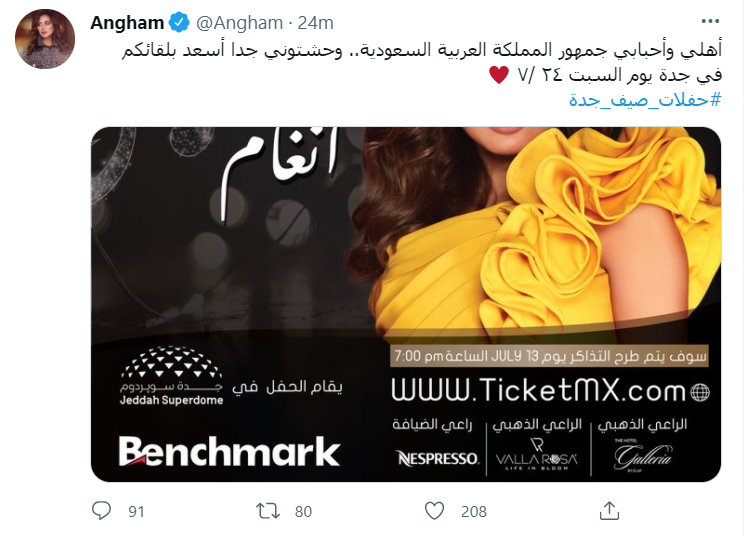The height and width of the screenshot is (536, 755).
Task: Open the Arabic hashtag link
Action: [x=645, y=100]
